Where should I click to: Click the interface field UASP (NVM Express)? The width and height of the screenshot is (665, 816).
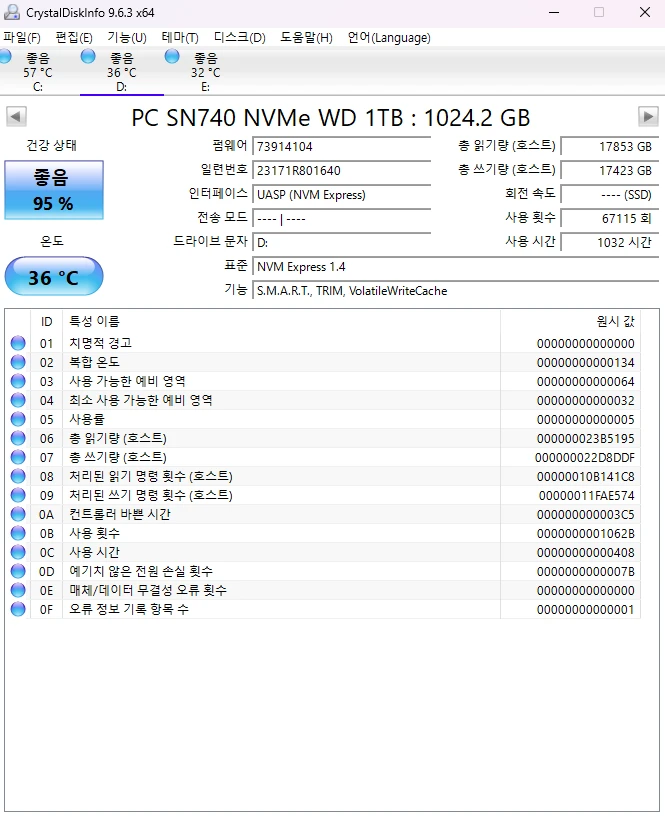341,195
